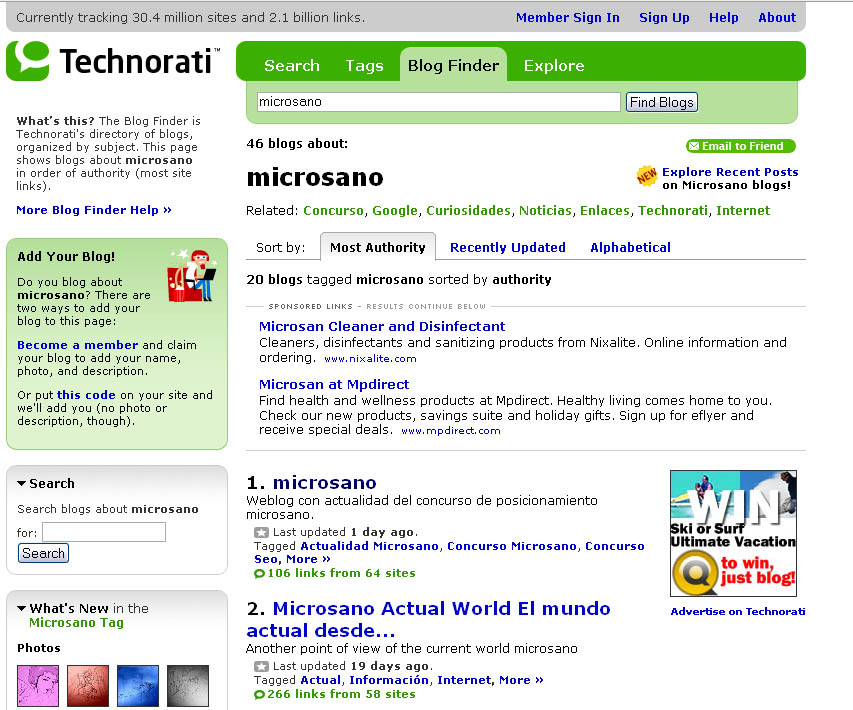Open the Microsano Tag link in What's New
This screenshot has height=710, width=853.
(x=76, y=622)
